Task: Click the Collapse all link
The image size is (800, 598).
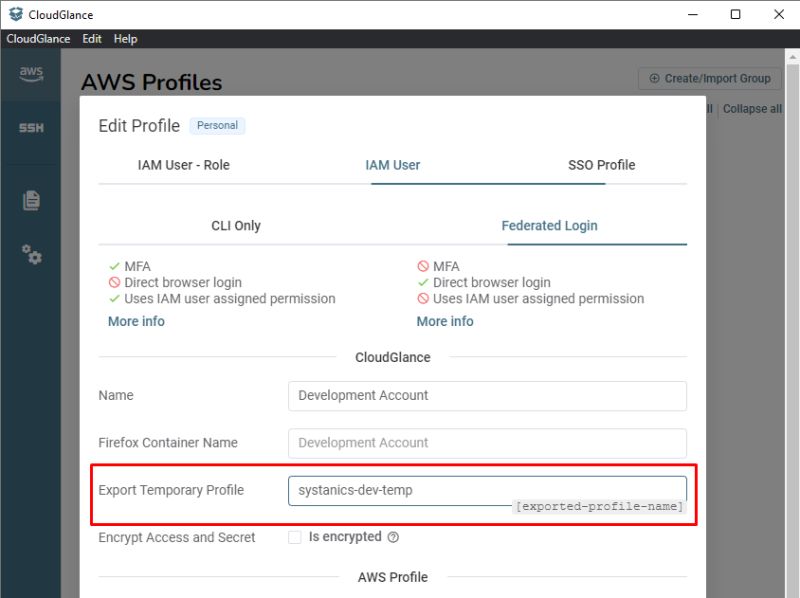Action: click(x=751, y=109)
